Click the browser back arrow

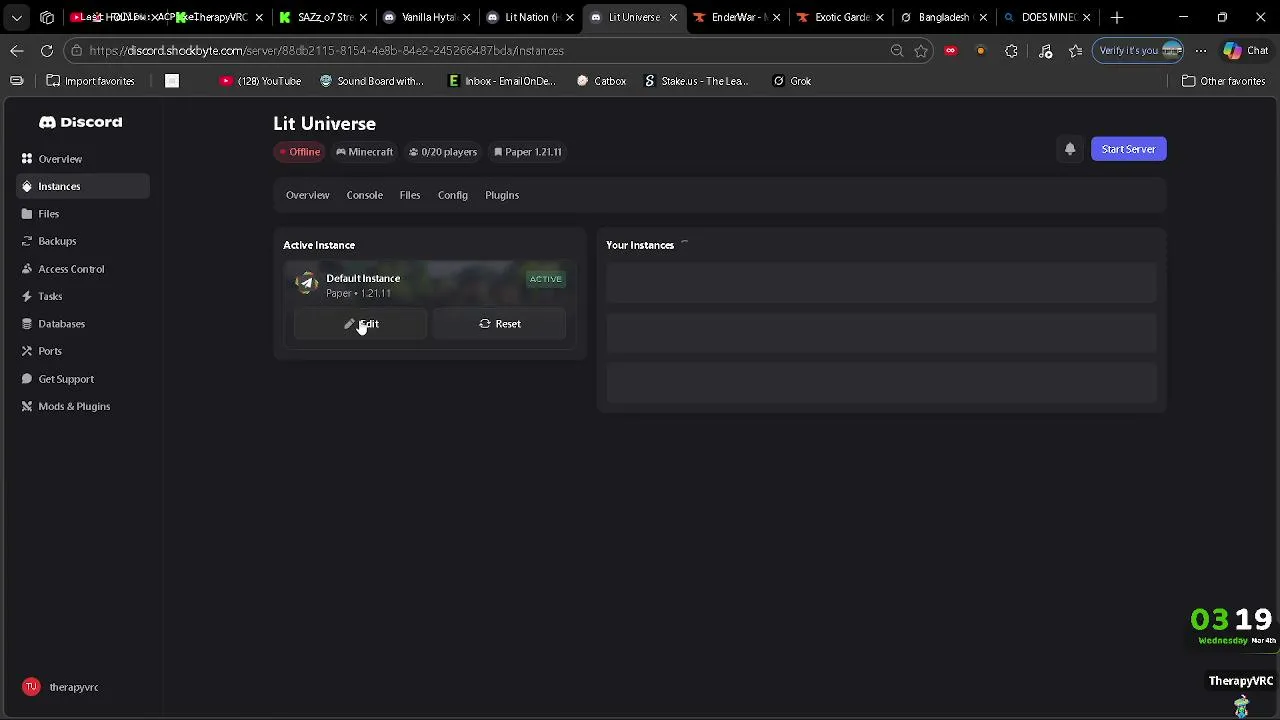pos(17,50)
